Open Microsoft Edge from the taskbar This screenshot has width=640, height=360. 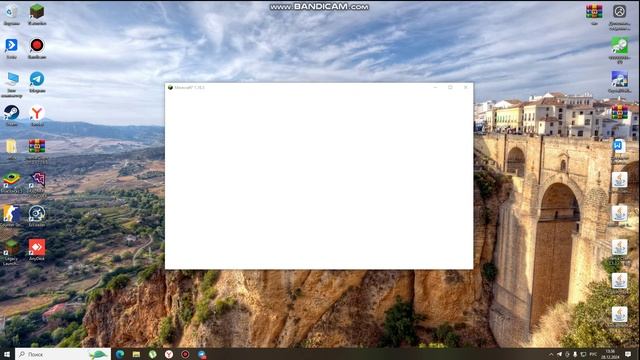point(120,354)
